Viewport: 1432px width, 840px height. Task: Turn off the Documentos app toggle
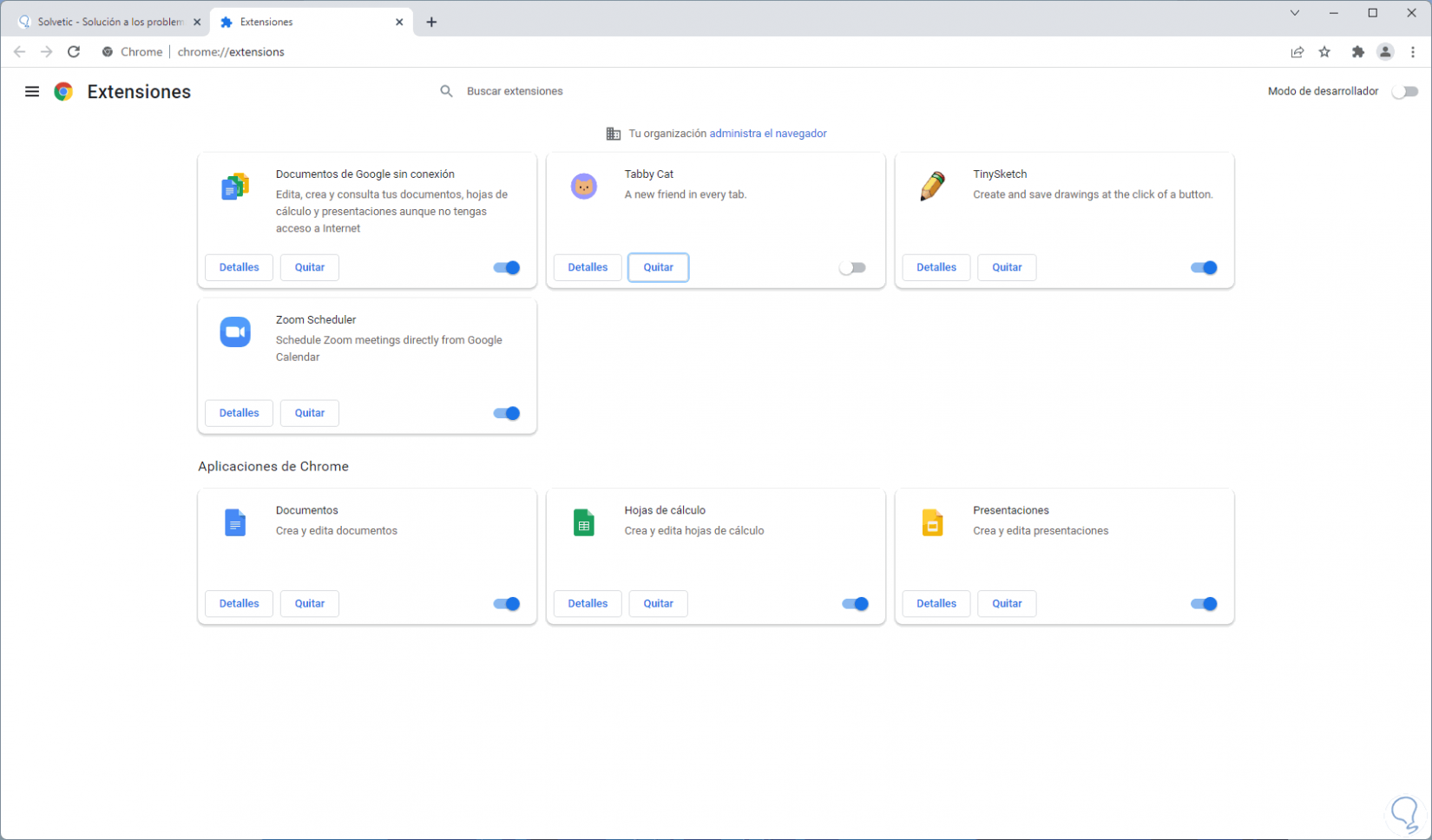pyautogui.click(x=507, y=604)
